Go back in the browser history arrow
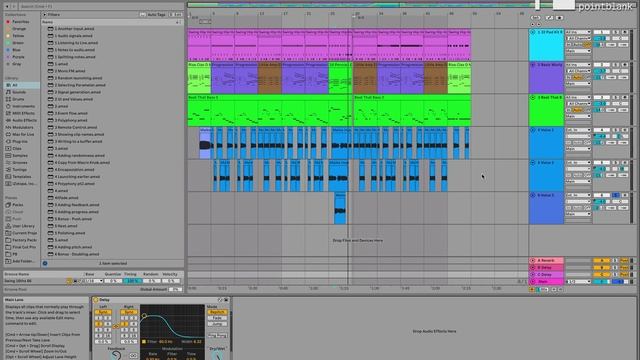 pos(7,7)
